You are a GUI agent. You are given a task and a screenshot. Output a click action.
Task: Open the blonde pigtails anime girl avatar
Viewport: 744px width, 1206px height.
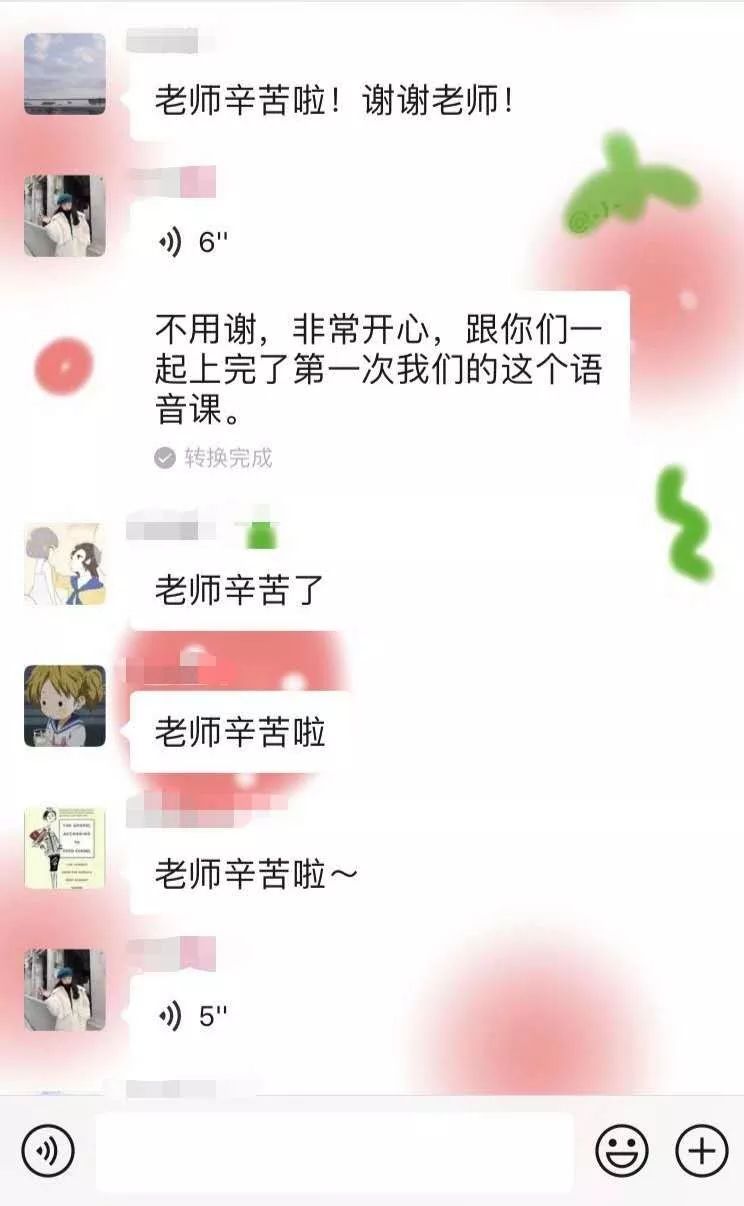pyautogui.click(x=65, y=706)
